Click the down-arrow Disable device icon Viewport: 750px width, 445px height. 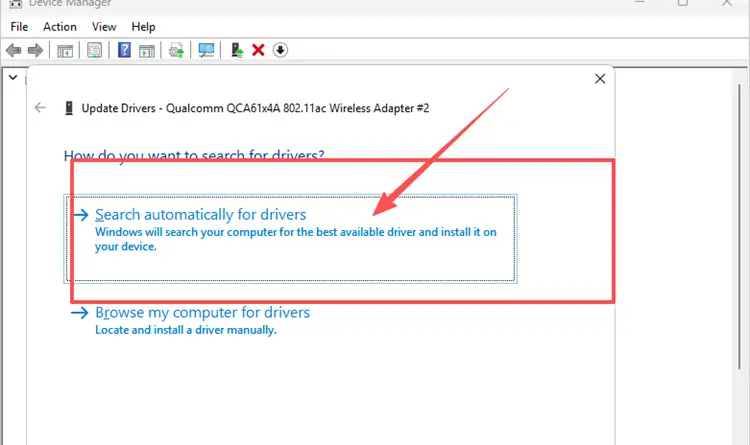(280, 50)
